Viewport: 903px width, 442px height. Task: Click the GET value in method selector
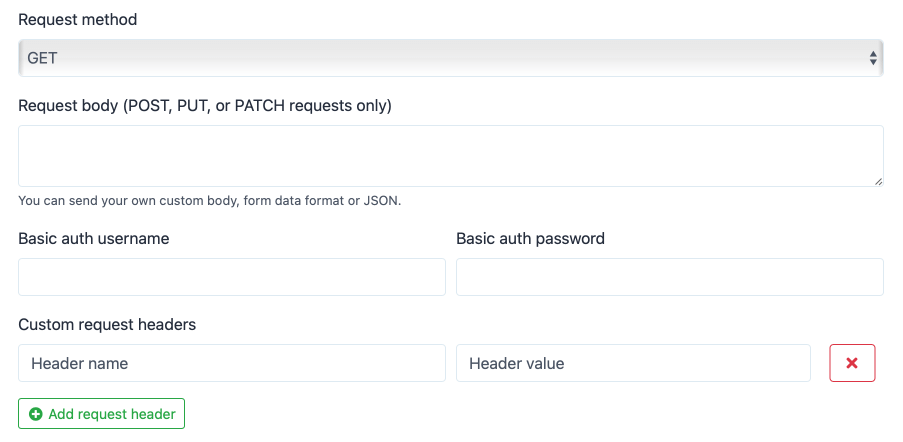pos(42,58)
